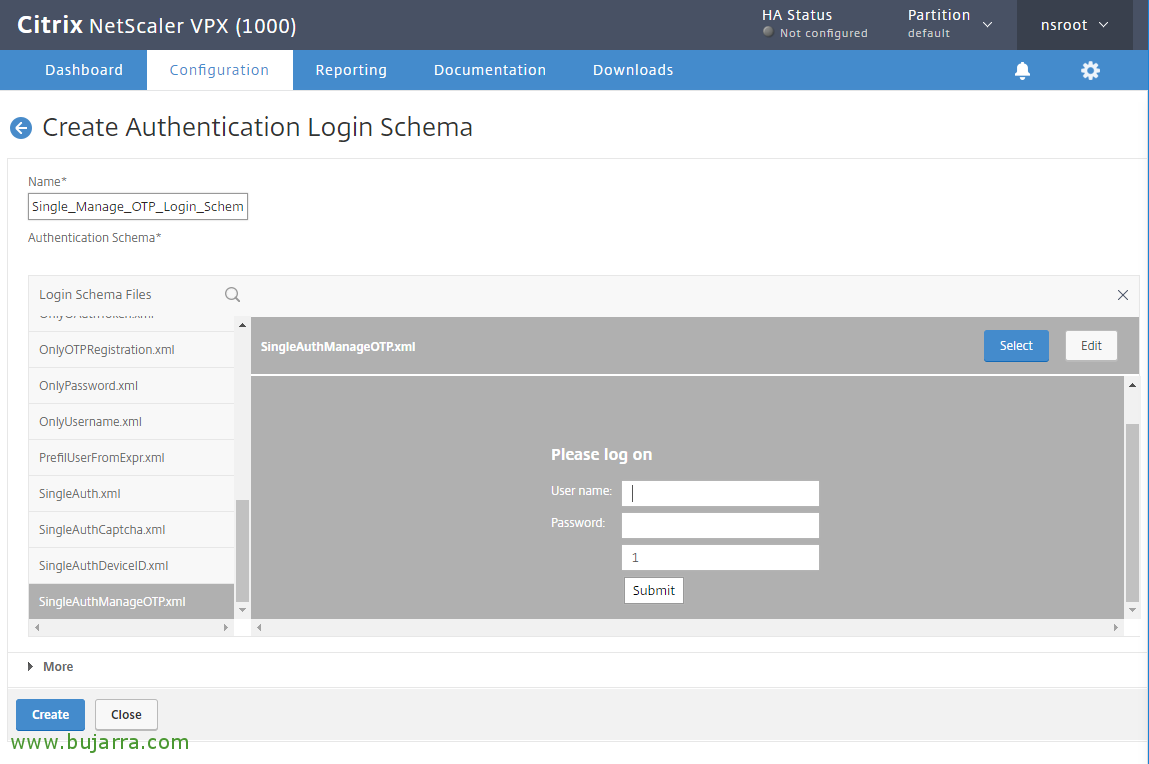Choose SingleAuthDeviceID.xml in the list
Screen dimensions: 1149x764
click(132, 565)
